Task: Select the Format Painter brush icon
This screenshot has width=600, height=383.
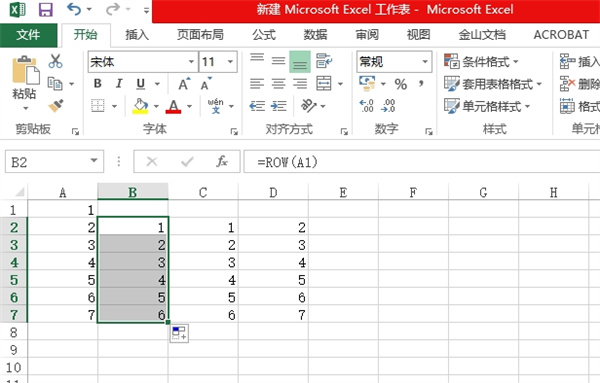Action: point(56,106)
